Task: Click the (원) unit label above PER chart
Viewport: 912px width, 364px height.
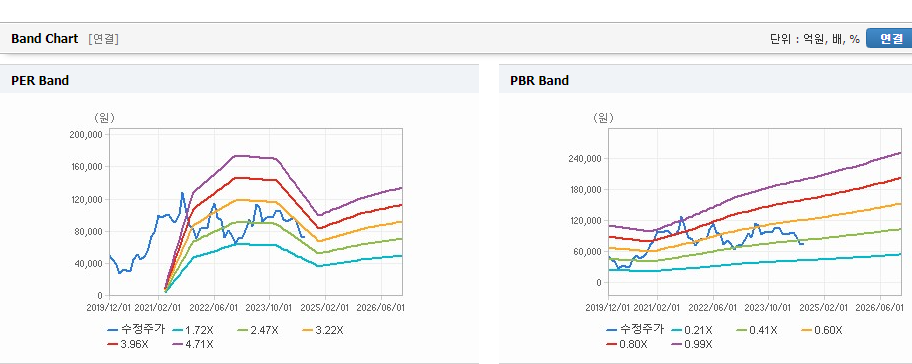Action: [104, 118]
